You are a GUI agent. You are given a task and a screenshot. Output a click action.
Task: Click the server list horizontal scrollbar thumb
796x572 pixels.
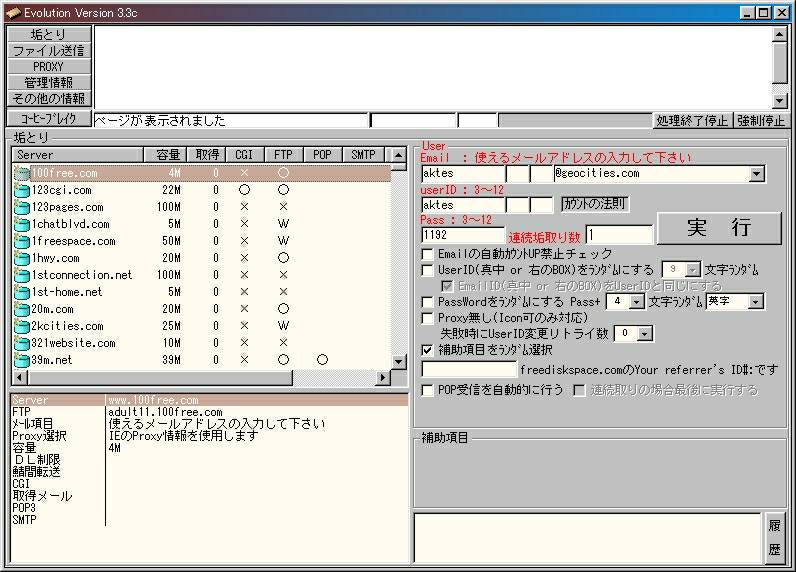160,378
